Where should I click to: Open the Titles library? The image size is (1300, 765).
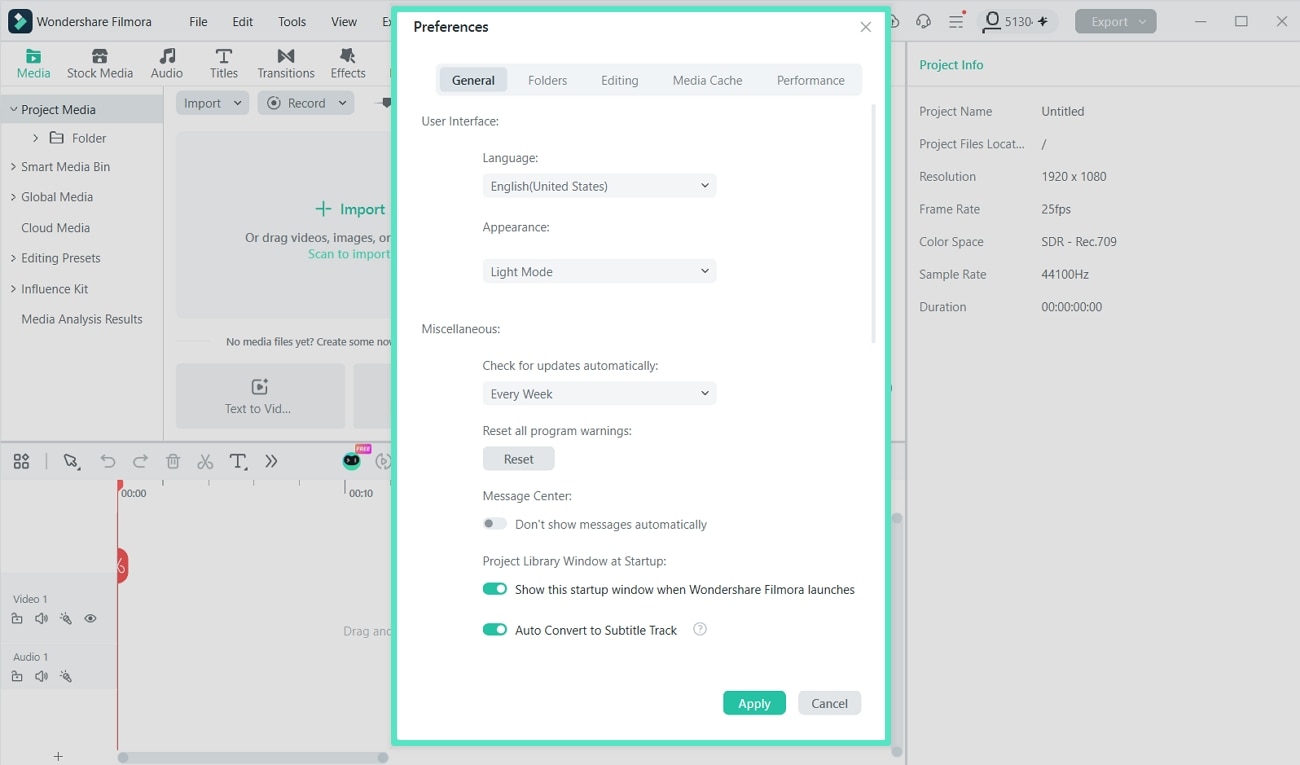(224, 63)
